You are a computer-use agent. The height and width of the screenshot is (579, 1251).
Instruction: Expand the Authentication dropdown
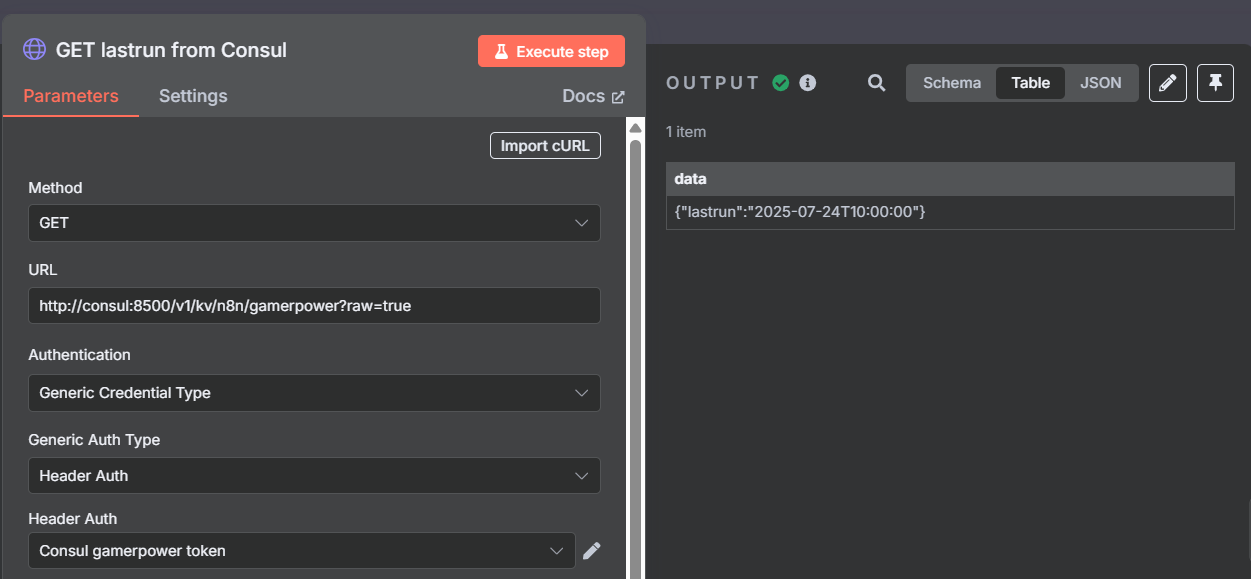314,393
